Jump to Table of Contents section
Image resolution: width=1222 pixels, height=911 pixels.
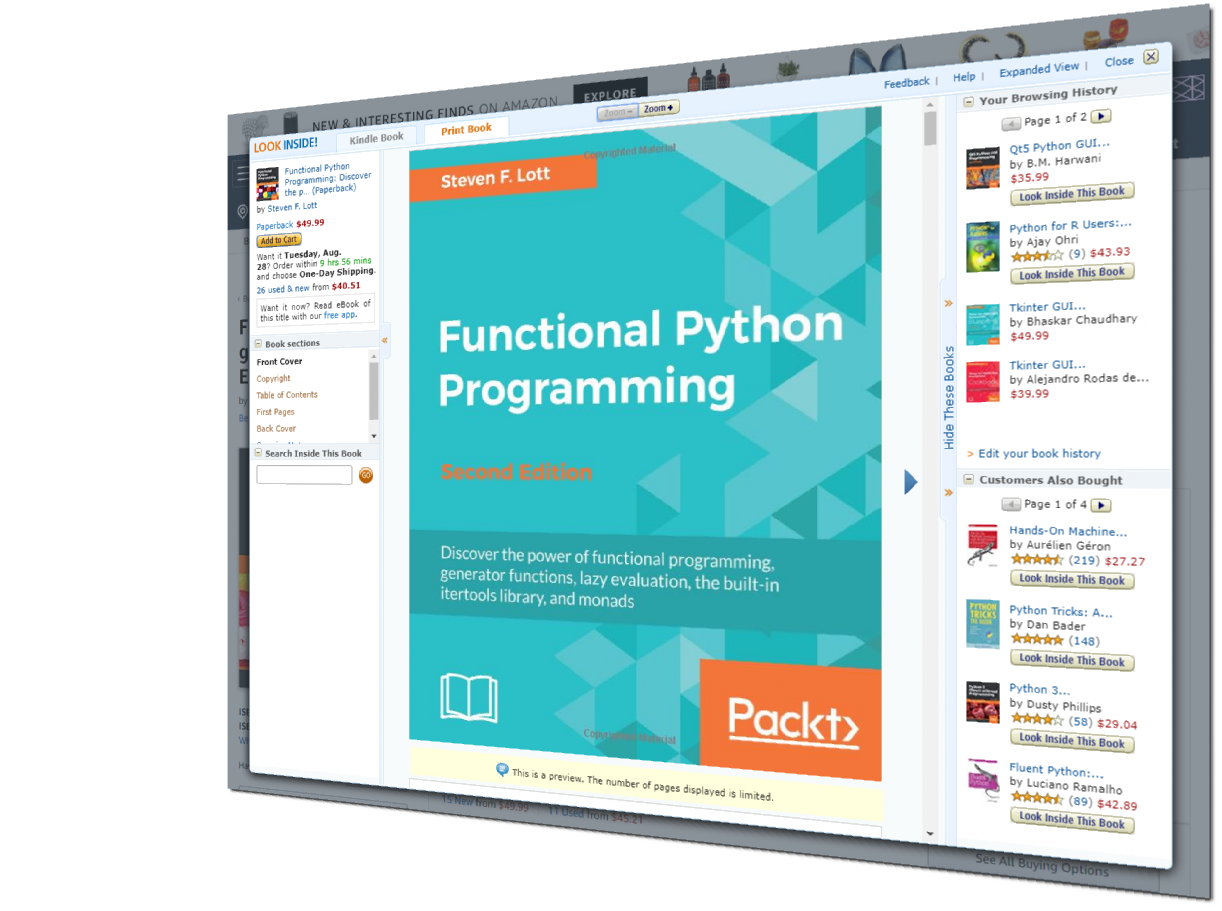(x=287, y=395)
